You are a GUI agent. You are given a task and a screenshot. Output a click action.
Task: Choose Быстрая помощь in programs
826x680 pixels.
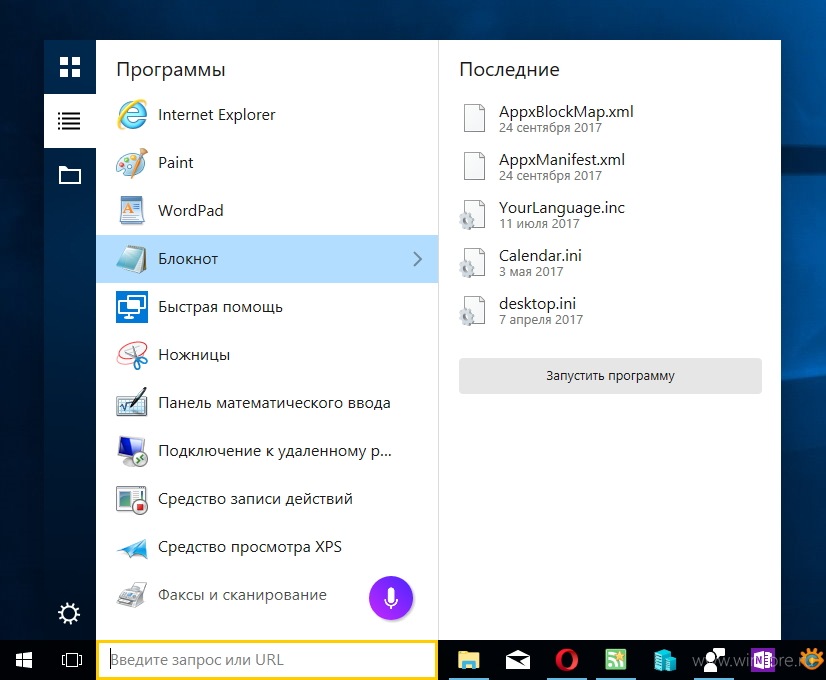coord(267,307)
